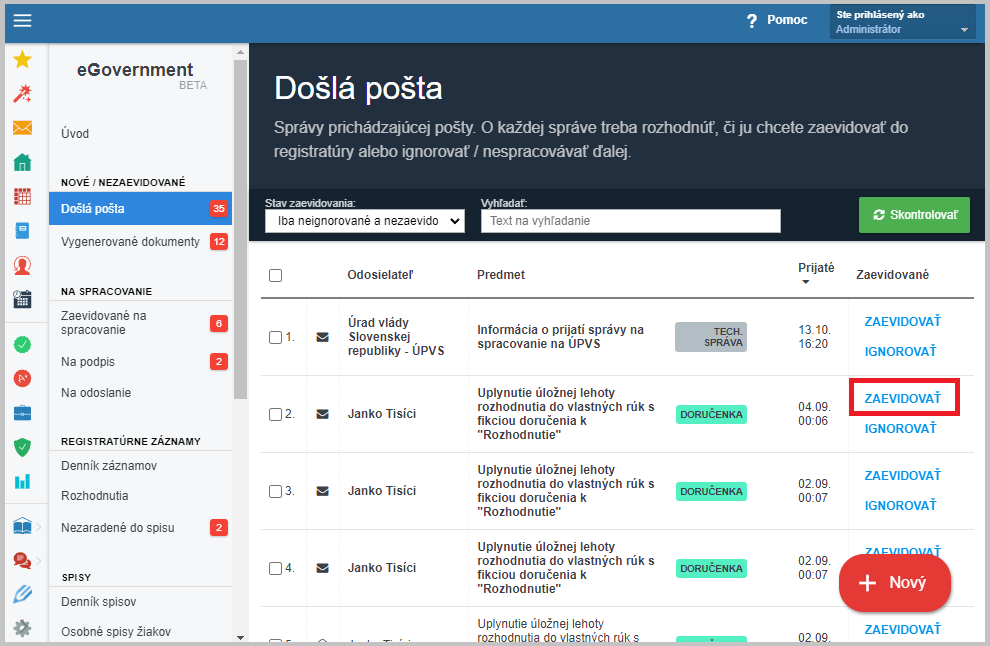The height and width of the screenshot is (646, 990).
Task: Click envelope icon in row 2
Action: pos(322,414)
